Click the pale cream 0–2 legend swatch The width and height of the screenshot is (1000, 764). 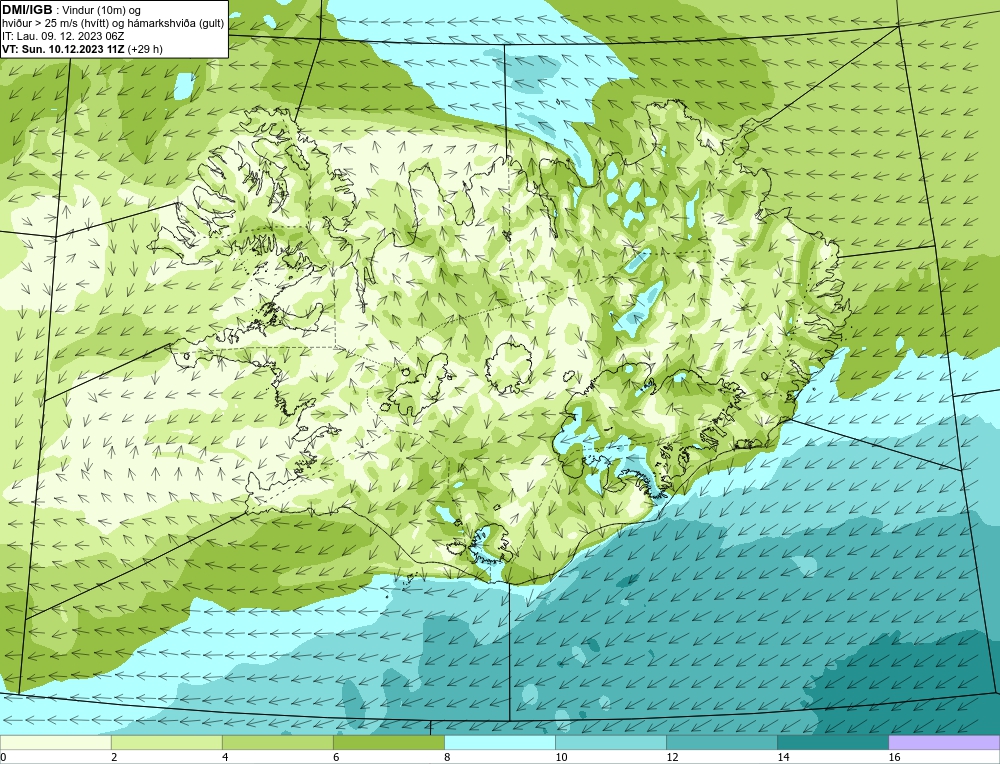(x=55, y=742)
